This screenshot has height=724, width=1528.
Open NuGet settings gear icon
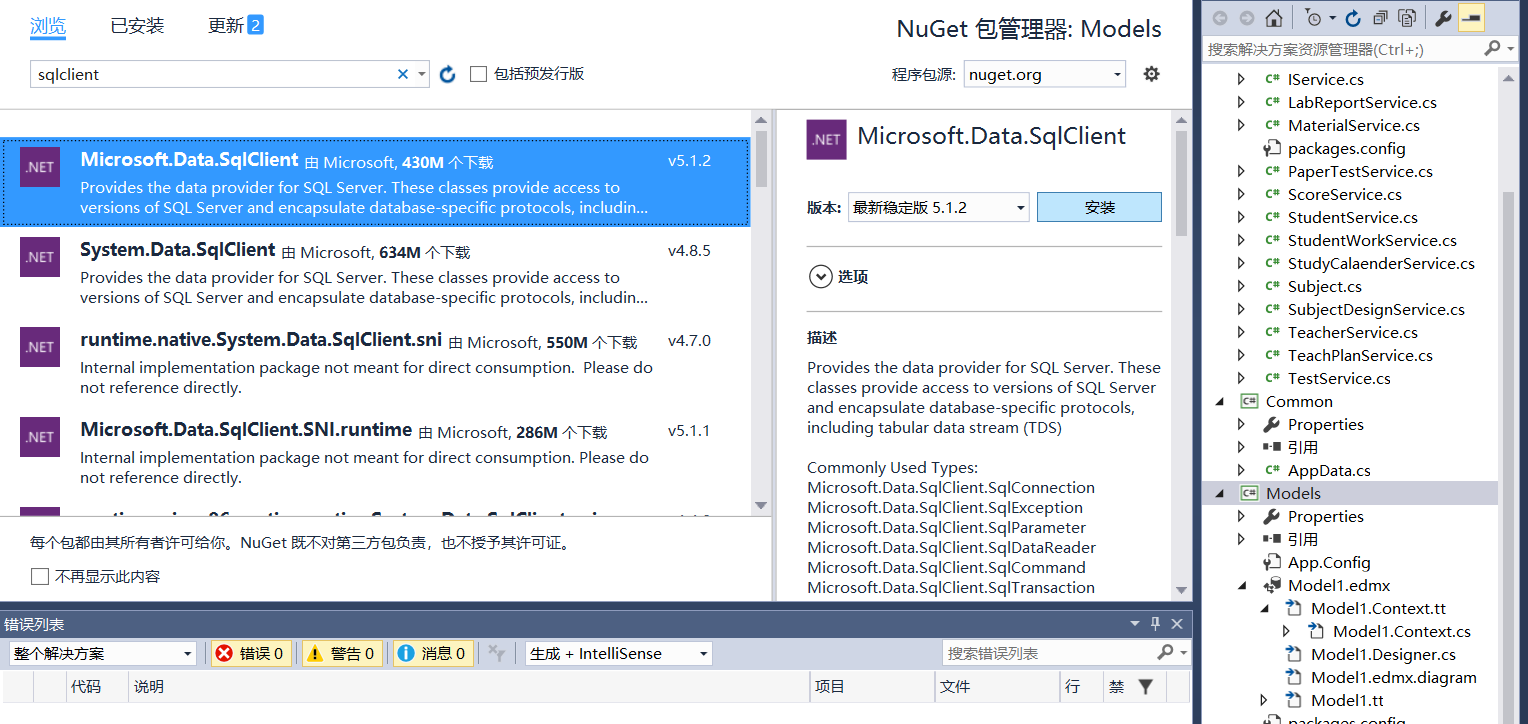point(1151,73)
